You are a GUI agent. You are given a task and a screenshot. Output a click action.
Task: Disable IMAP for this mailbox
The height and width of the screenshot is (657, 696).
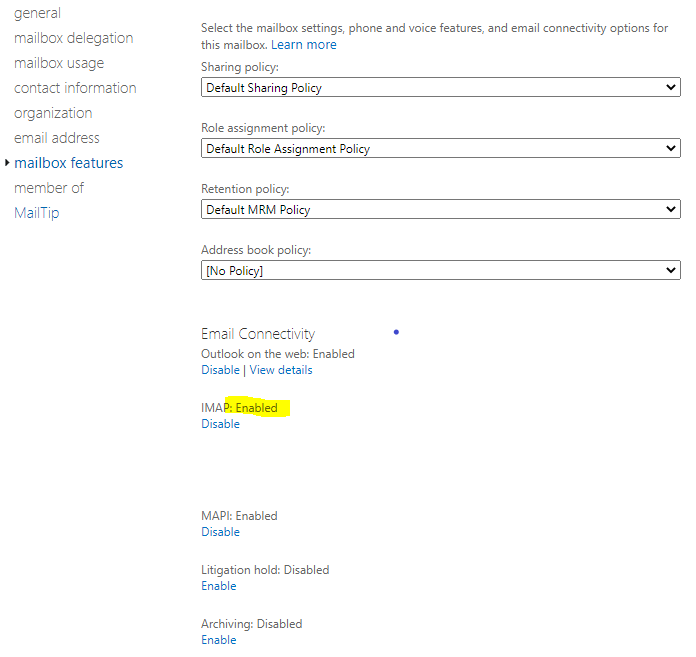pos(220,424)
